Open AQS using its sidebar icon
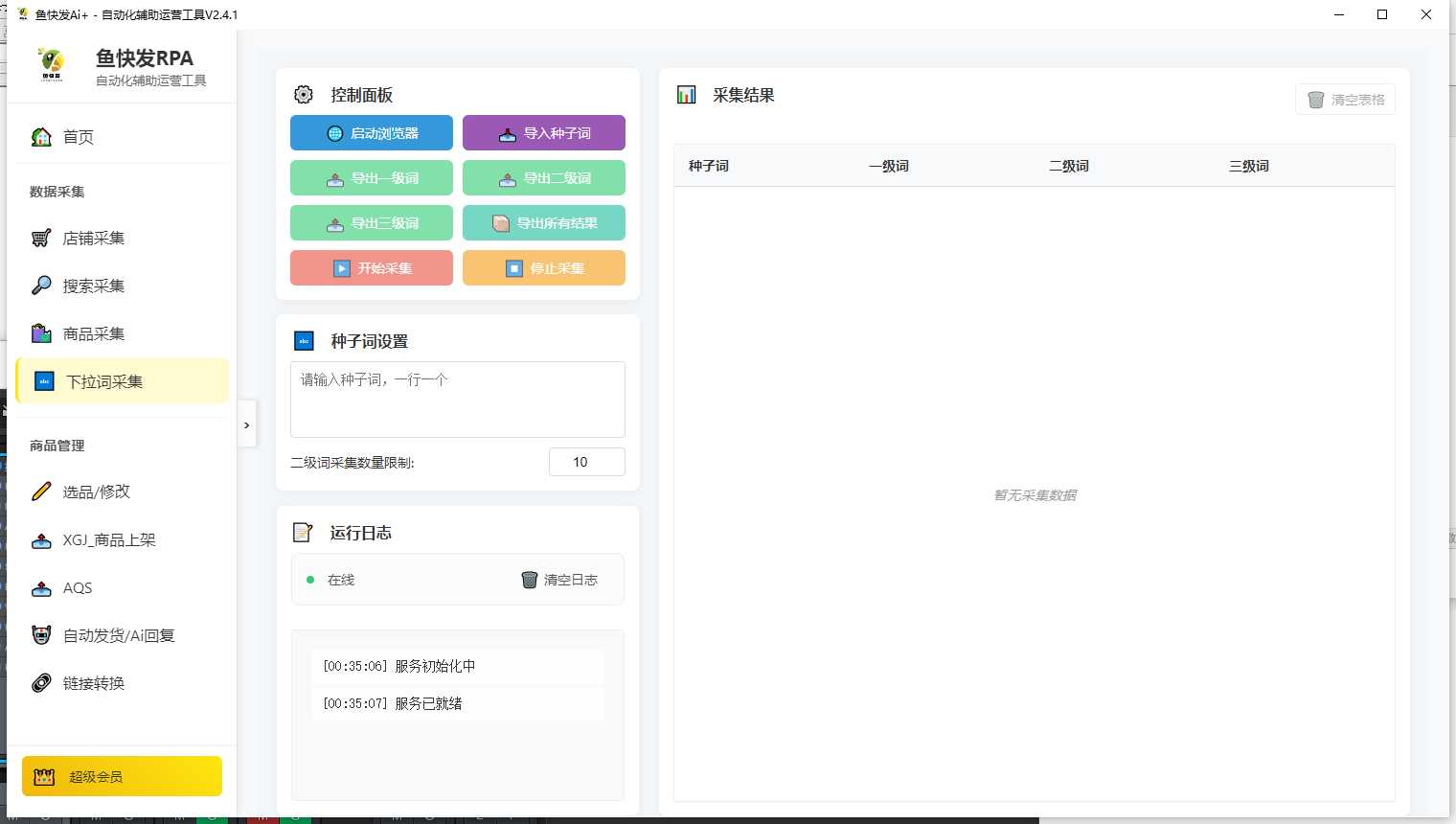 point(40,587)
